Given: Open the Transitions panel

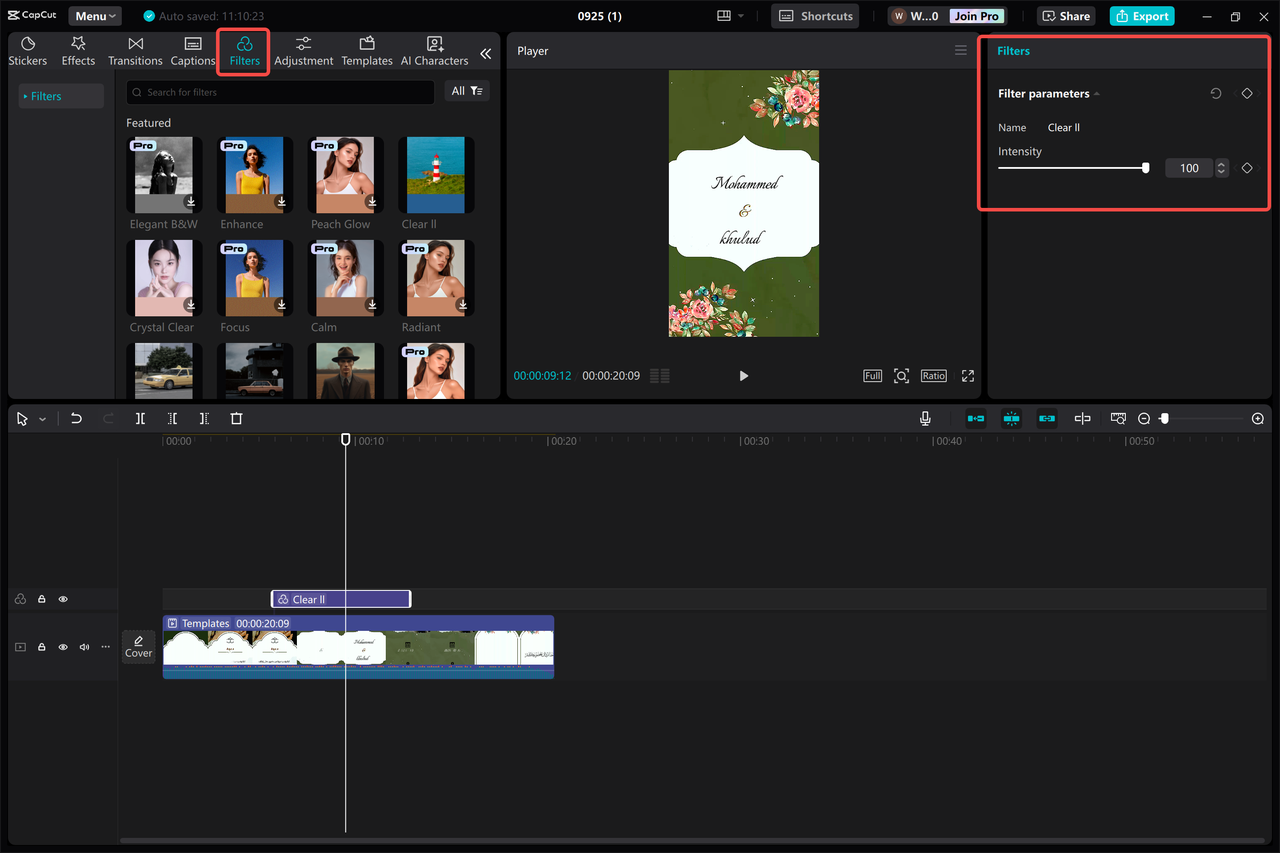Looking at the screenshot, I should (x=134, y=50).
